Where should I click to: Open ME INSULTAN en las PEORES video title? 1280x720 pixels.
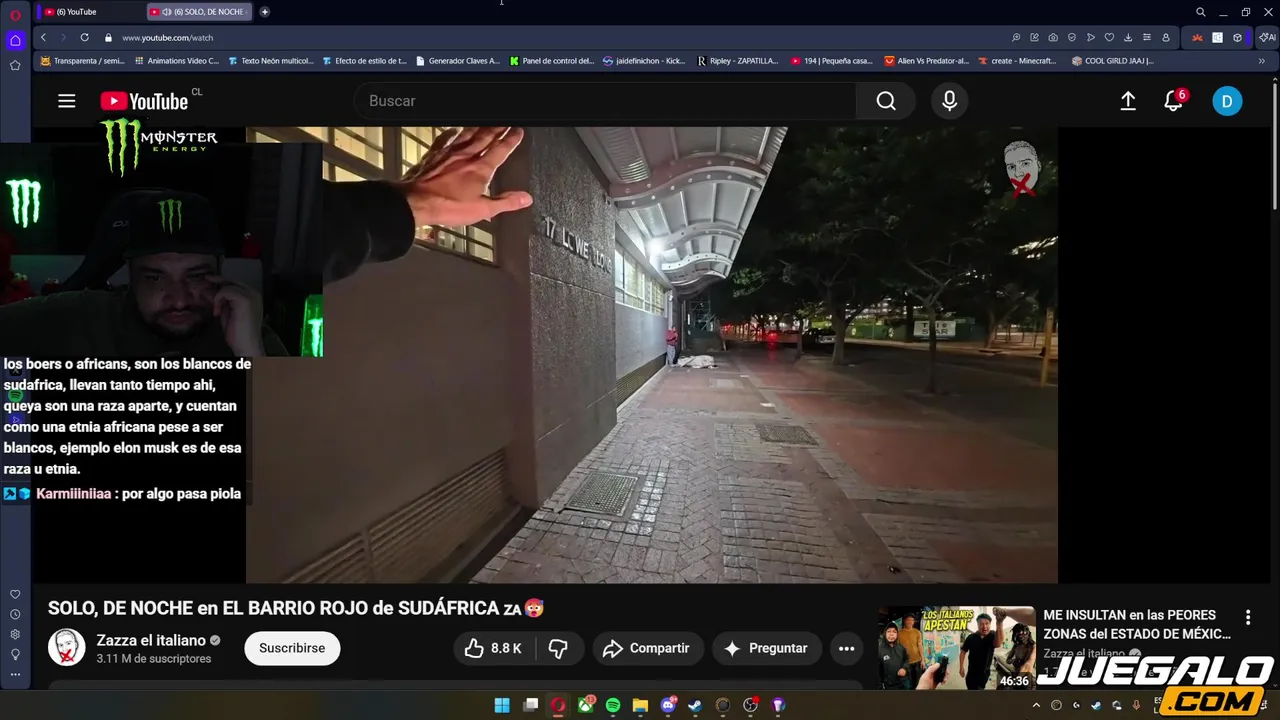tap(1137, 624)
